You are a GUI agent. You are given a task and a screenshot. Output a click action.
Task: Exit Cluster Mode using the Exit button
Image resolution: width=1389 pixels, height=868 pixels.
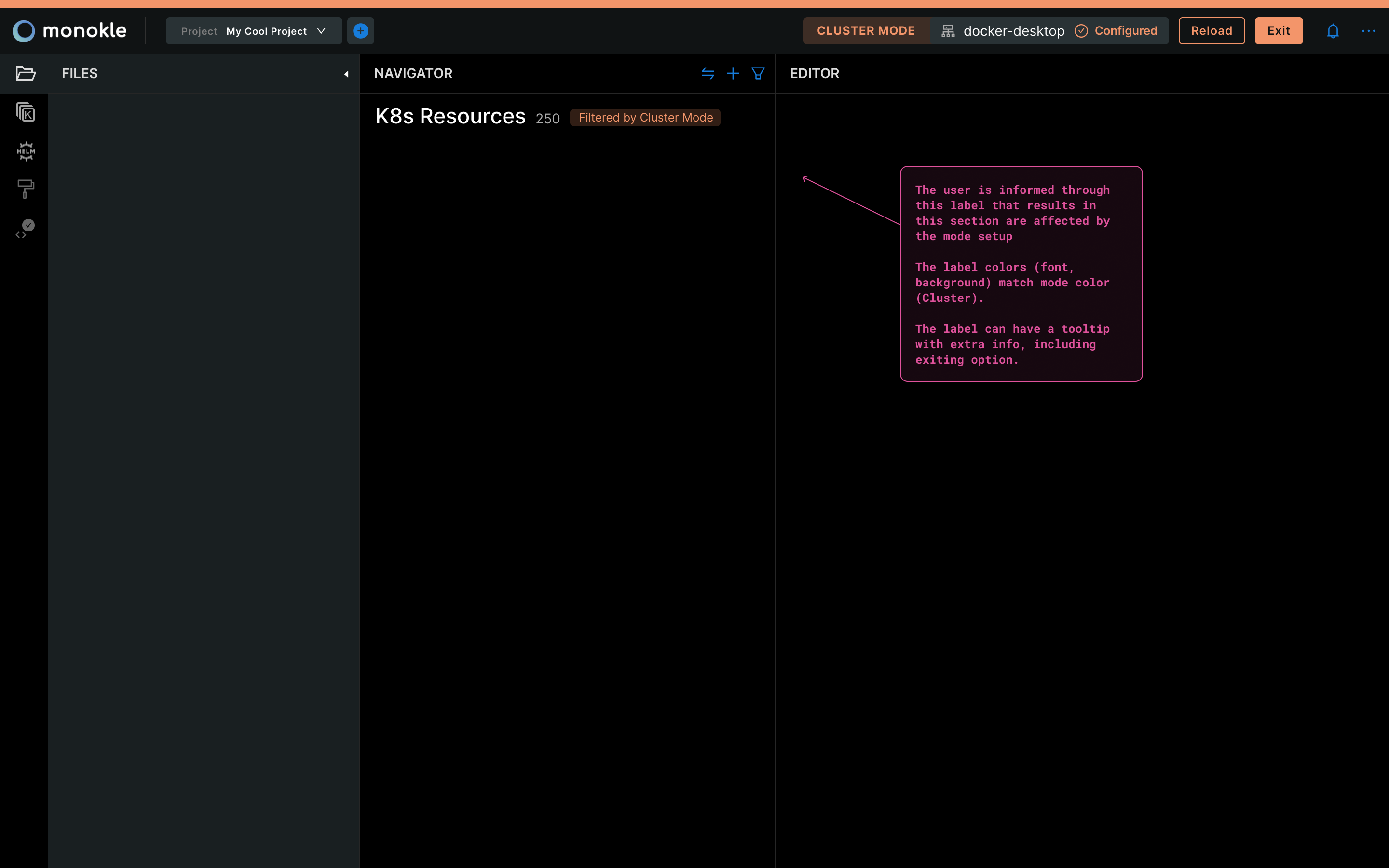click(1278, 30)
